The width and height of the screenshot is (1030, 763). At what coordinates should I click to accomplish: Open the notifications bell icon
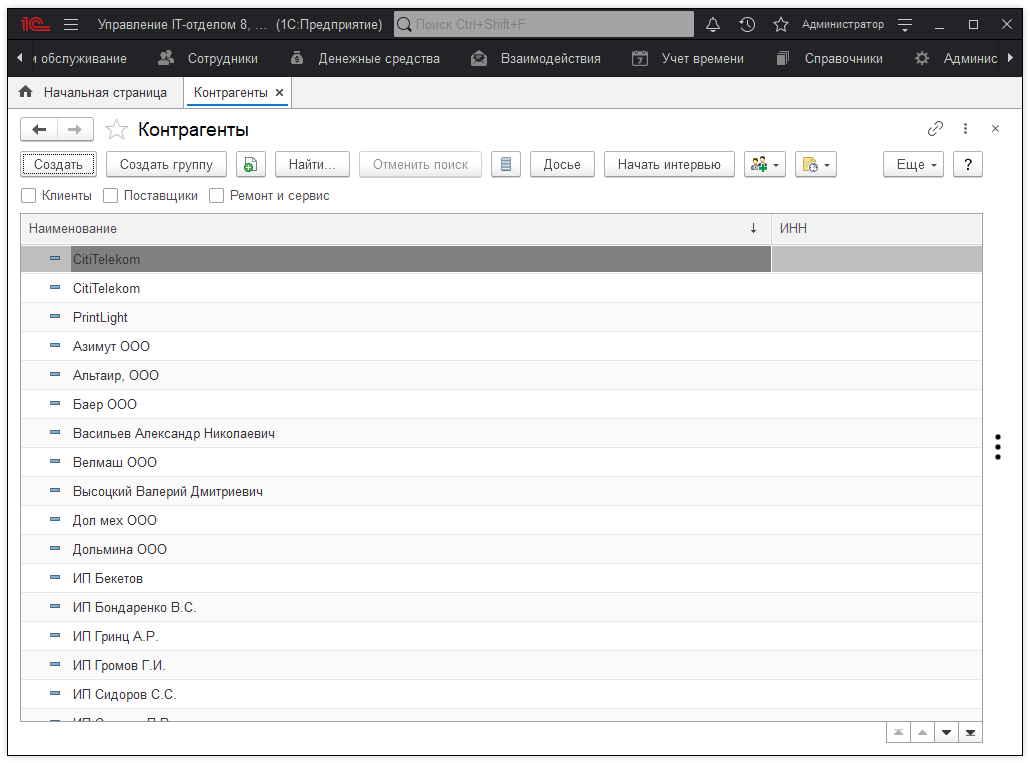(713, 24)
